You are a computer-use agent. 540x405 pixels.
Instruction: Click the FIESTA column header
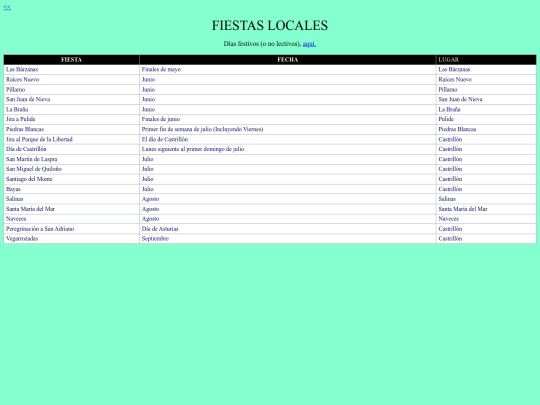pyautogui.click(x=71, y=60)
